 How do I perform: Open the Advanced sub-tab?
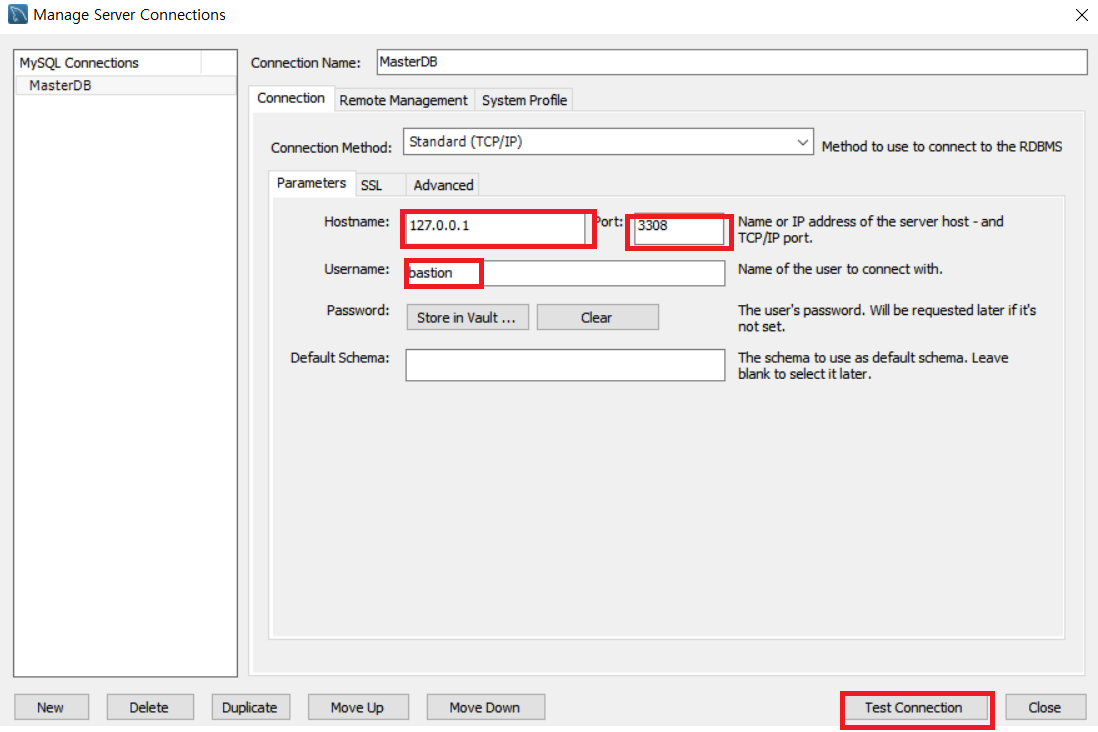443,186
